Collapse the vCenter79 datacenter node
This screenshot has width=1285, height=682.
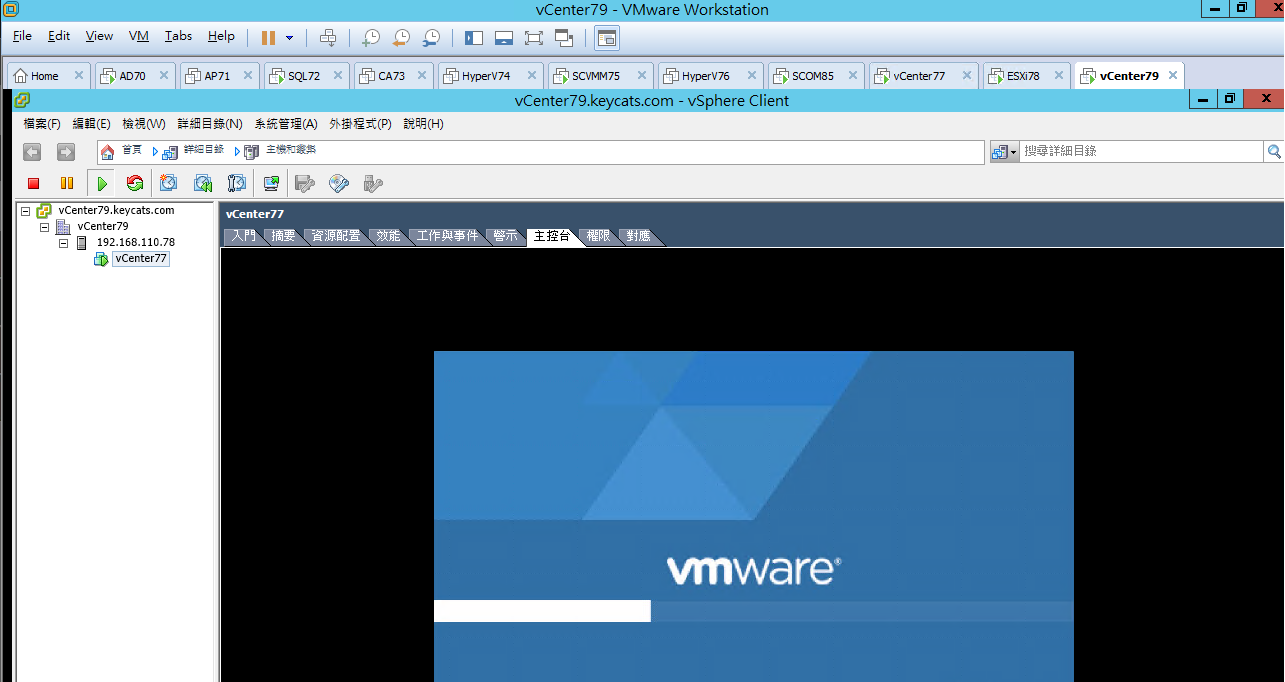pyautogui.click(x=44, y=227)
